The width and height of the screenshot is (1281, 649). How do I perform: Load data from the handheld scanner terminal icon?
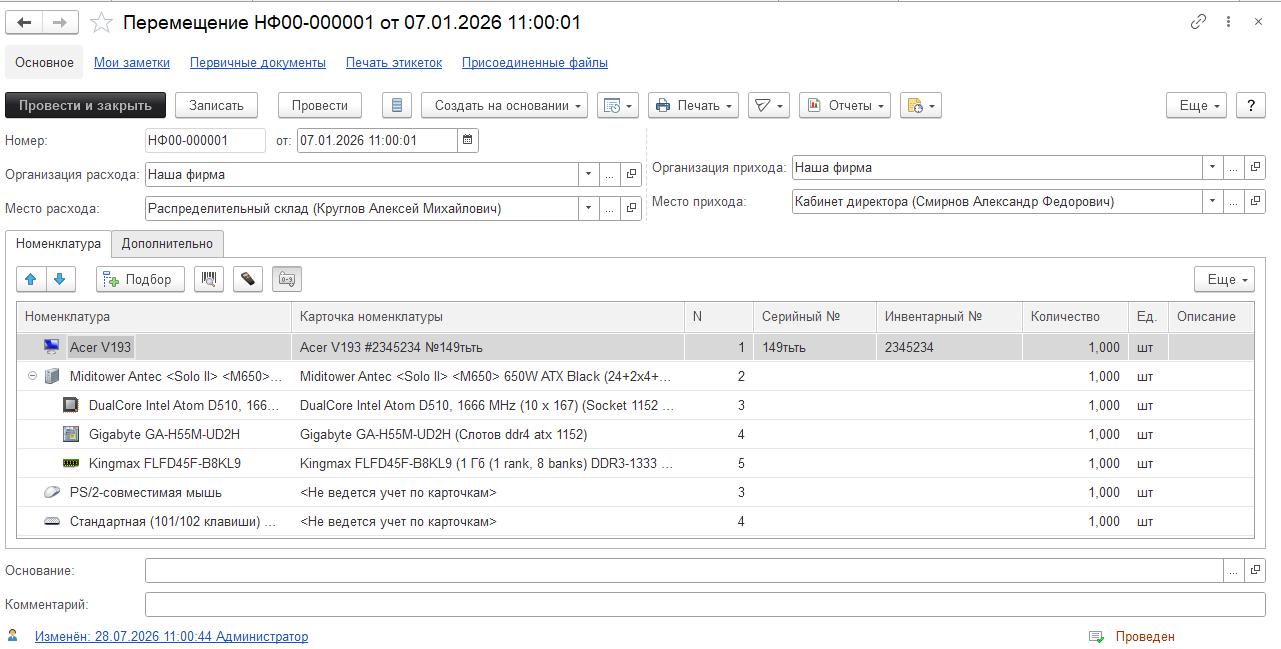(x=248, y=279)
